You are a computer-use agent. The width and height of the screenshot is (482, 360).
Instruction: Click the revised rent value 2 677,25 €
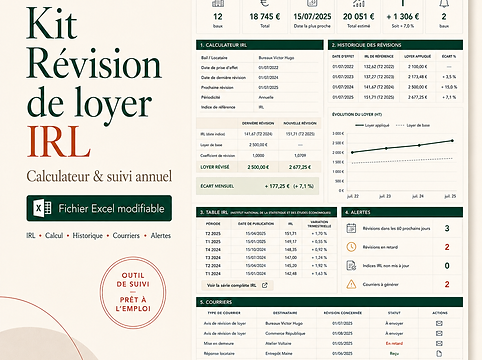click(300, 167)
